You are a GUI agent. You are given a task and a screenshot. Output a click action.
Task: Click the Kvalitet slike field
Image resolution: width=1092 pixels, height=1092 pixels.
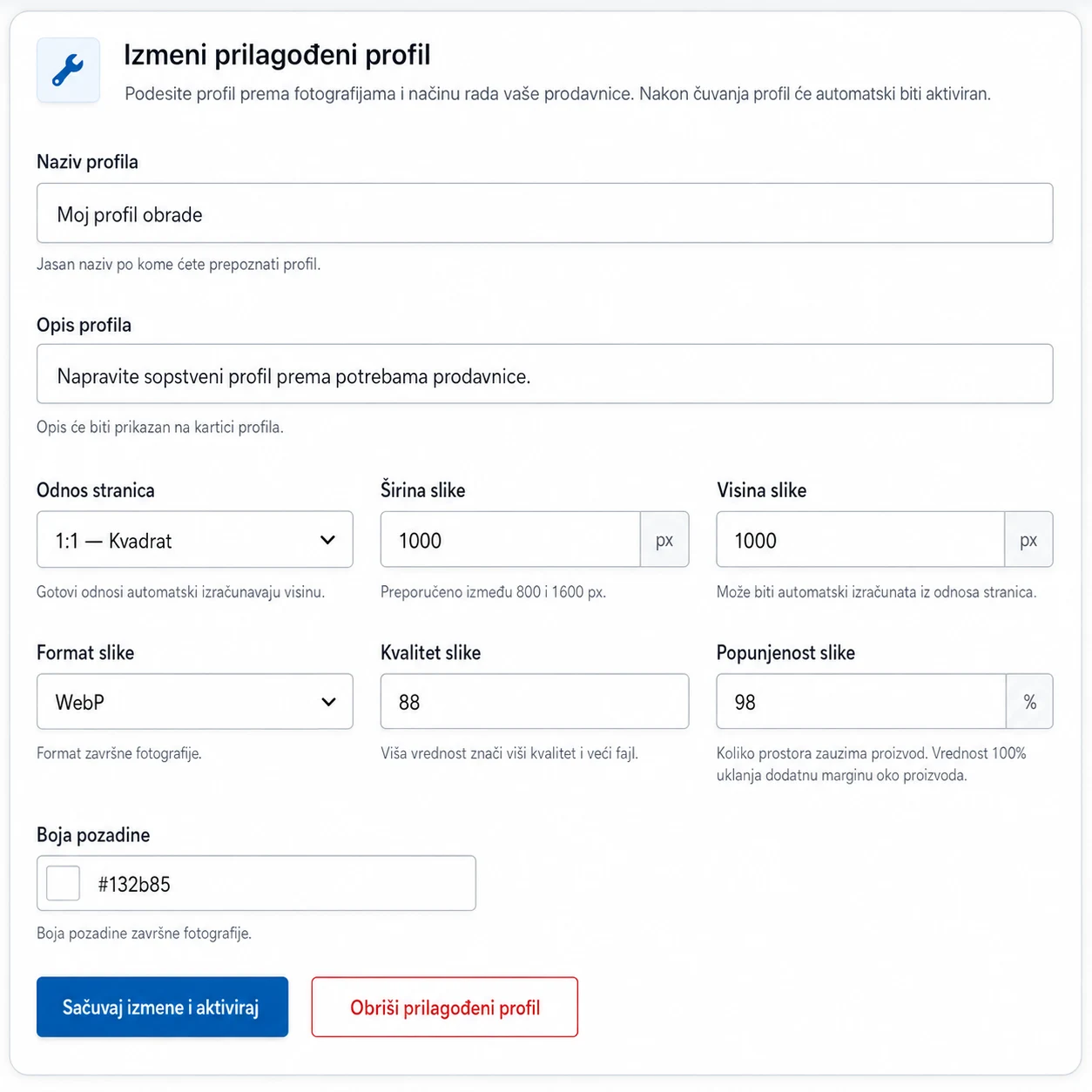535,702
